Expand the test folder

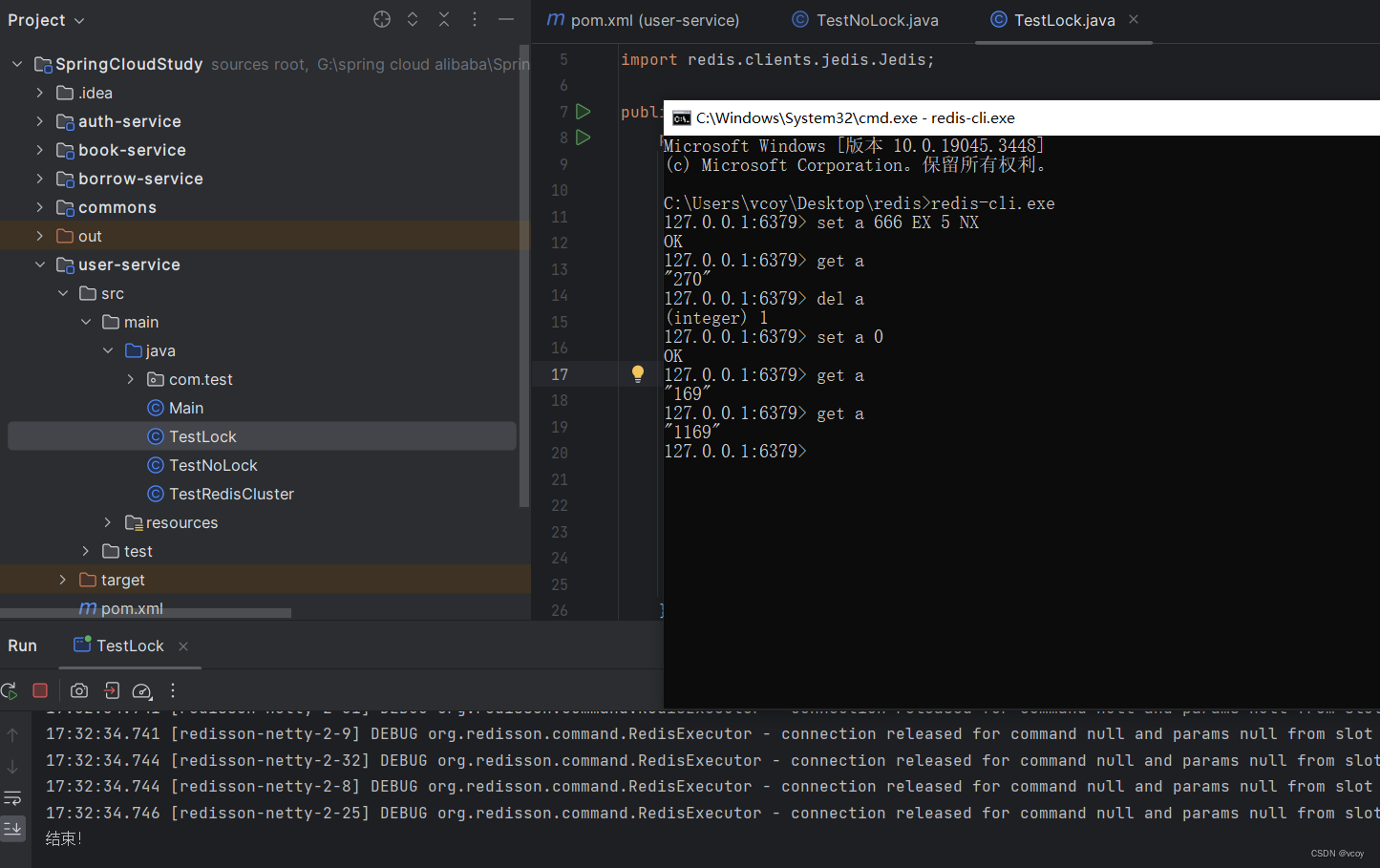(x=86, y=551)
